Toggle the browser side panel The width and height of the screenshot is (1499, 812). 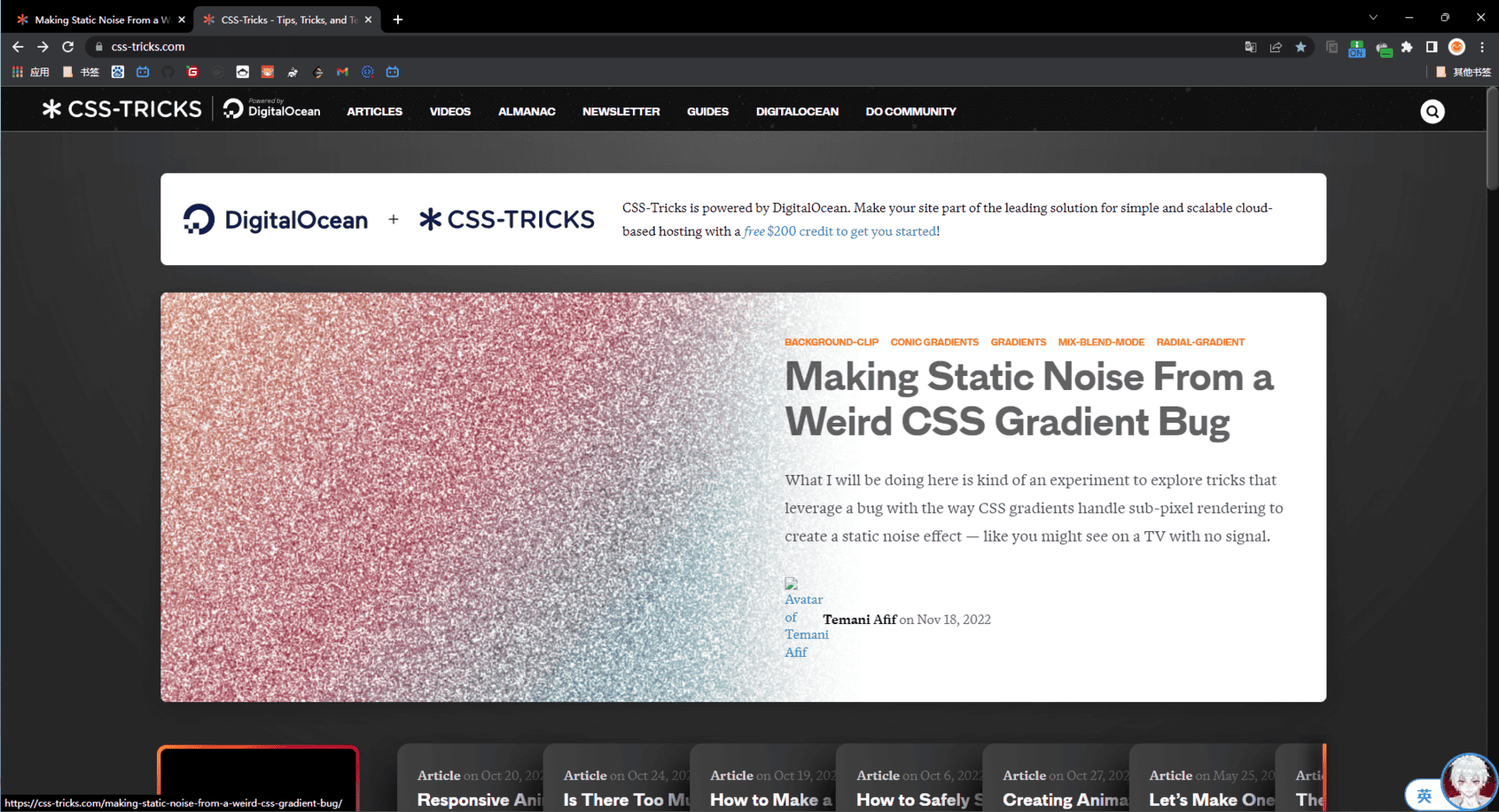click(1431, 47)
